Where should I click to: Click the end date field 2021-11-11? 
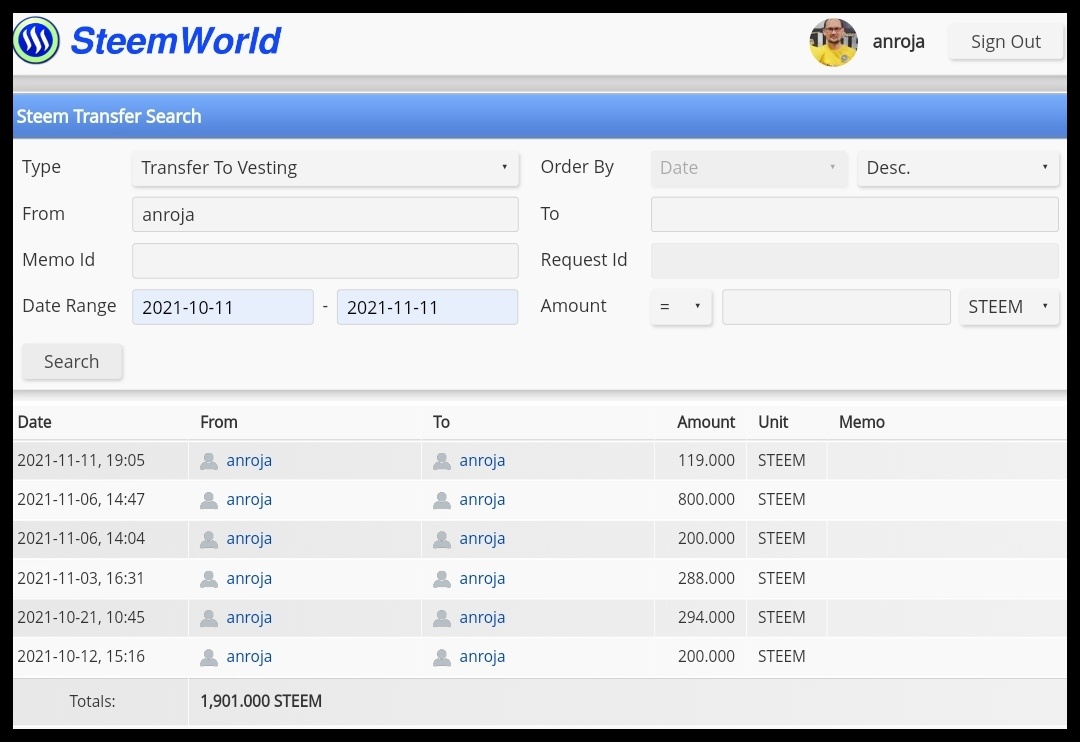(x=427, y=307)
